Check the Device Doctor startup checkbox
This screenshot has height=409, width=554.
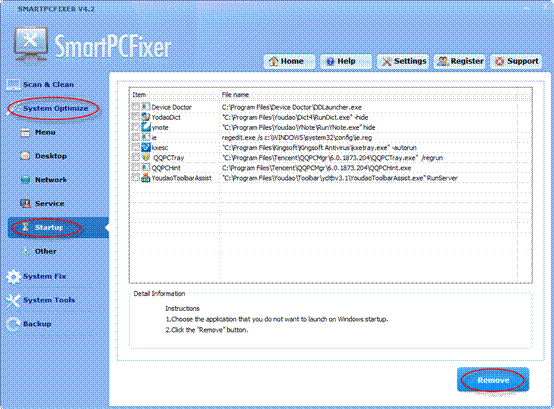click(x=136, y=107)
